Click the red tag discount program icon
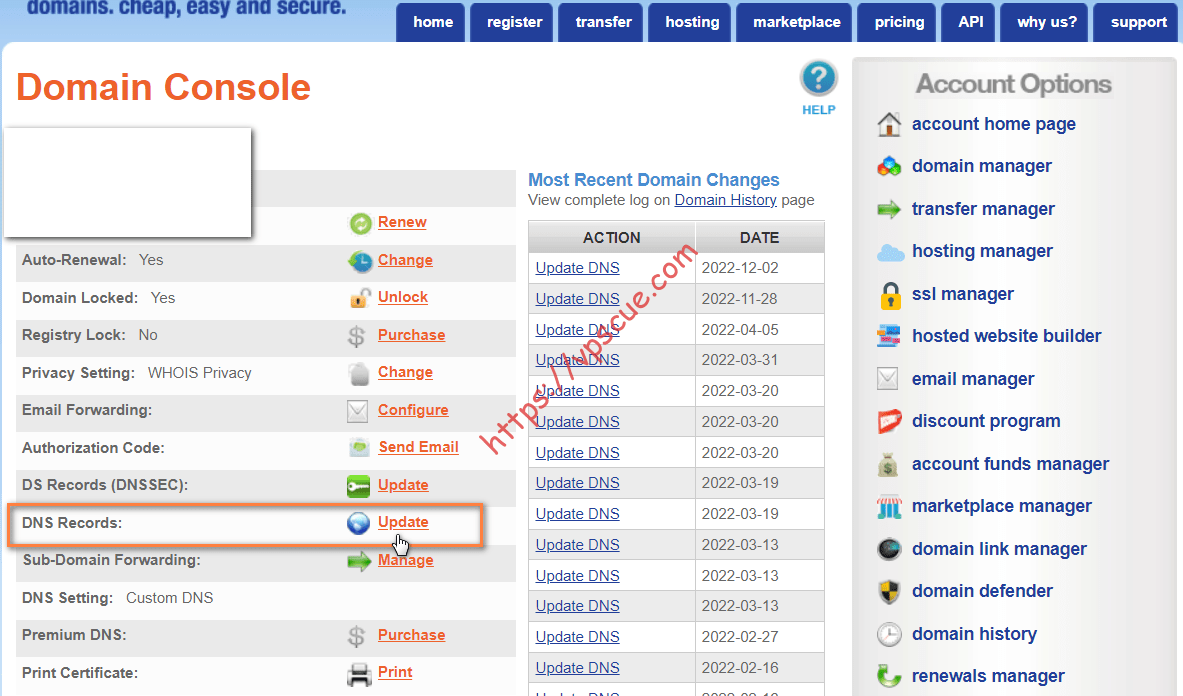The image size is (1183, 696). click(890, 422)
